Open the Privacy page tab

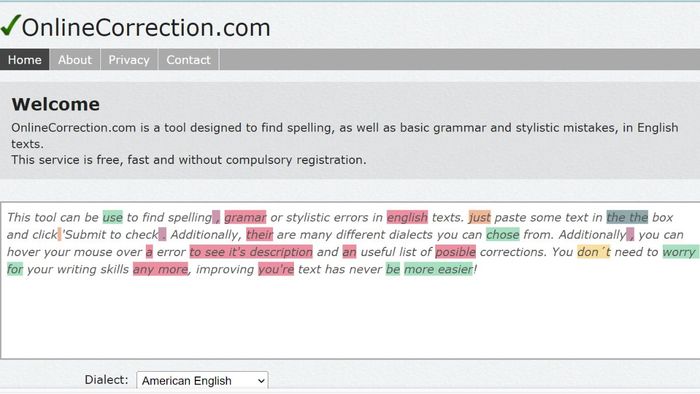(x=129, y=60)
